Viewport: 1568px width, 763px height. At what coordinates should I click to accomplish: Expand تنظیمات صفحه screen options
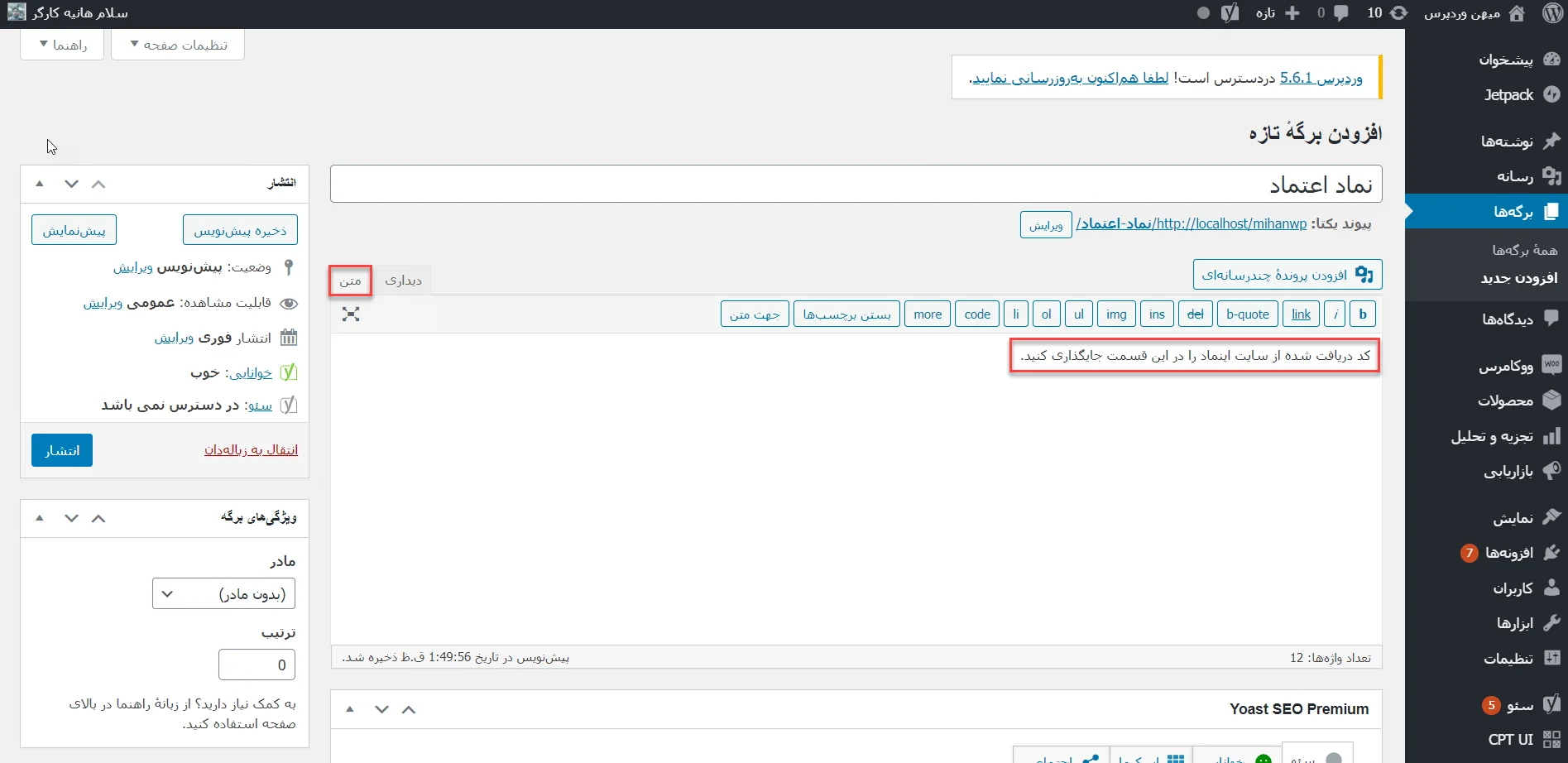tap(179, 45)
